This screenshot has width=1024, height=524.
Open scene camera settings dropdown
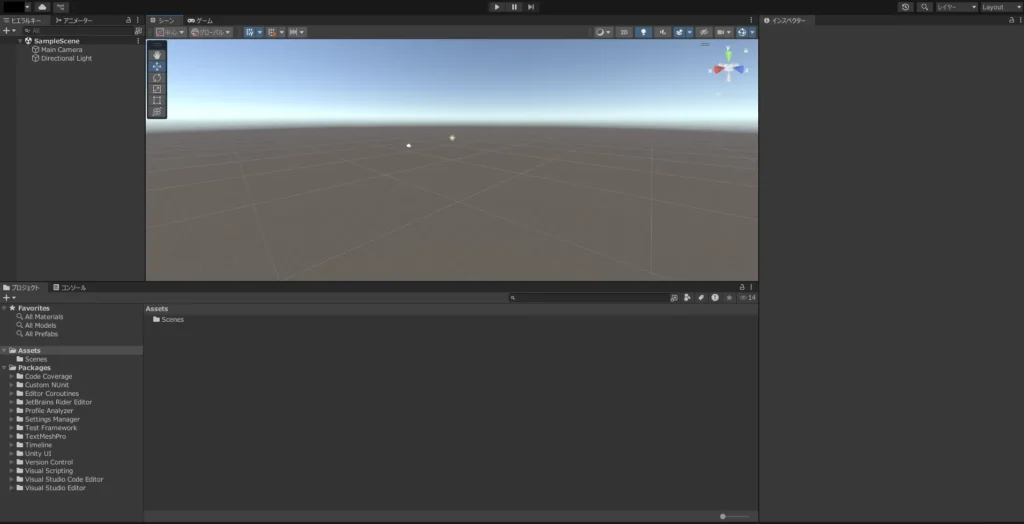724,32
